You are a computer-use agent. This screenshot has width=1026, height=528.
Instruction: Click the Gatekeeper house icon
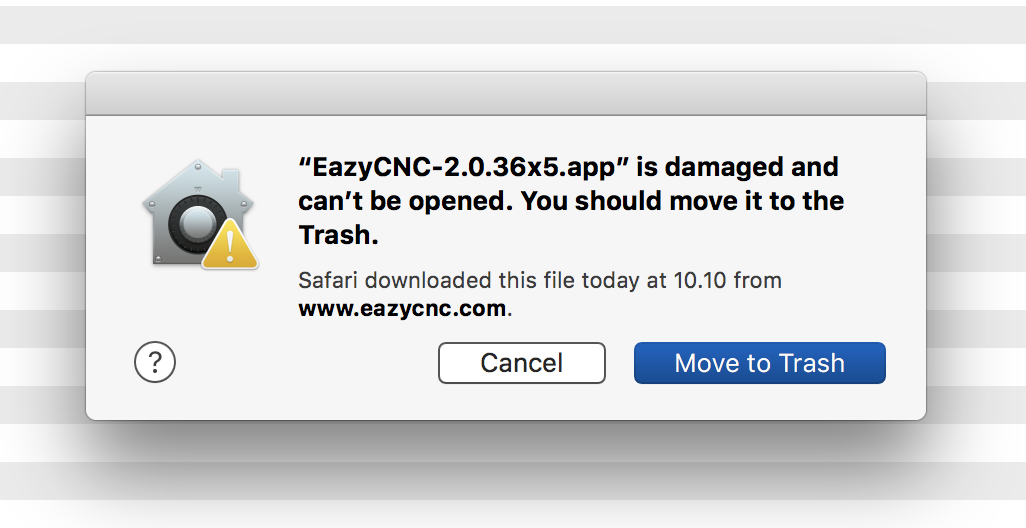point(200,214)
